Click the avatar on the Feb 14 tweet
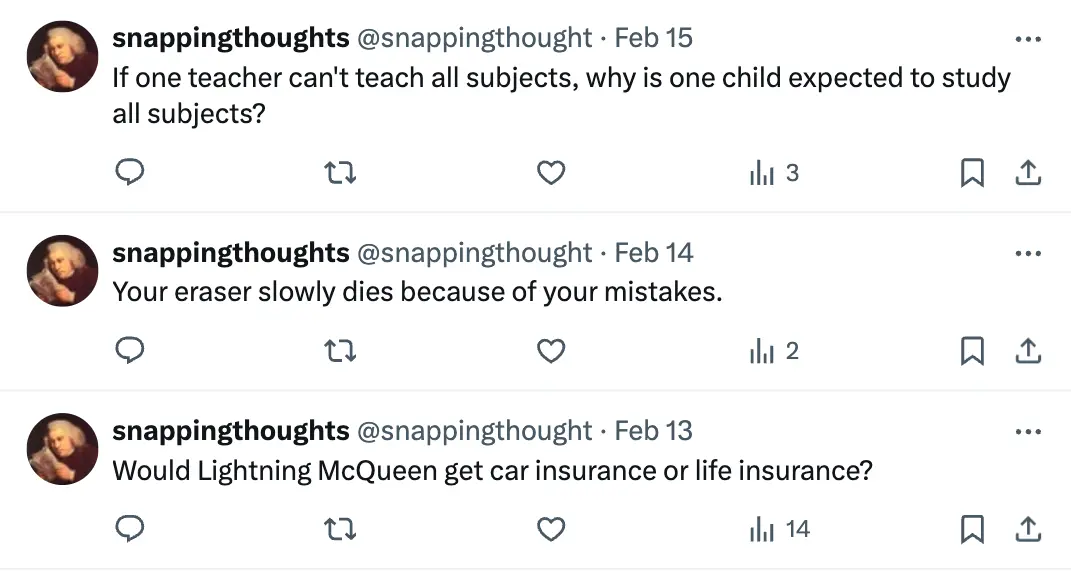Image resolution: width=1071 pixels, height=574 pixels. [x=62, y=271]
